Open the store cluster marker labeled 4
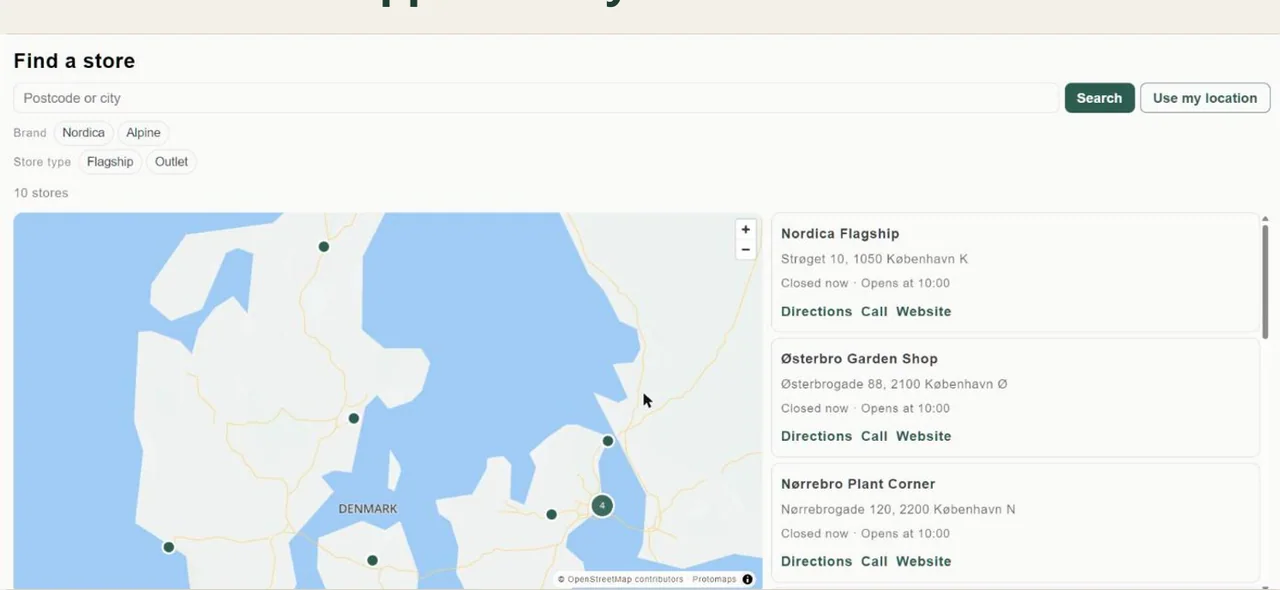The image size is (1280, 590). tap(601, 505)
